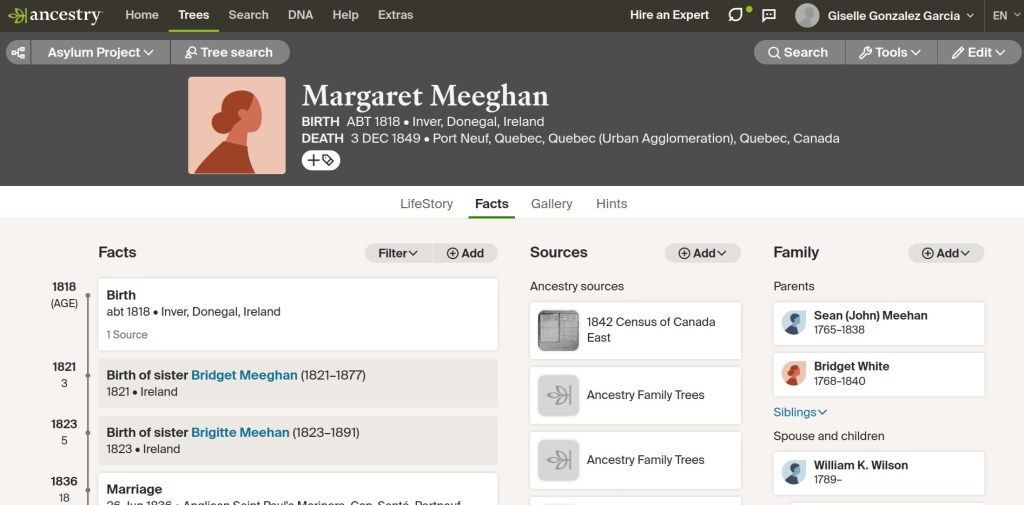Viewport: 1024px width, 505px height.
Task: Click the Hire an Expert link
Action: click(669, 15)
